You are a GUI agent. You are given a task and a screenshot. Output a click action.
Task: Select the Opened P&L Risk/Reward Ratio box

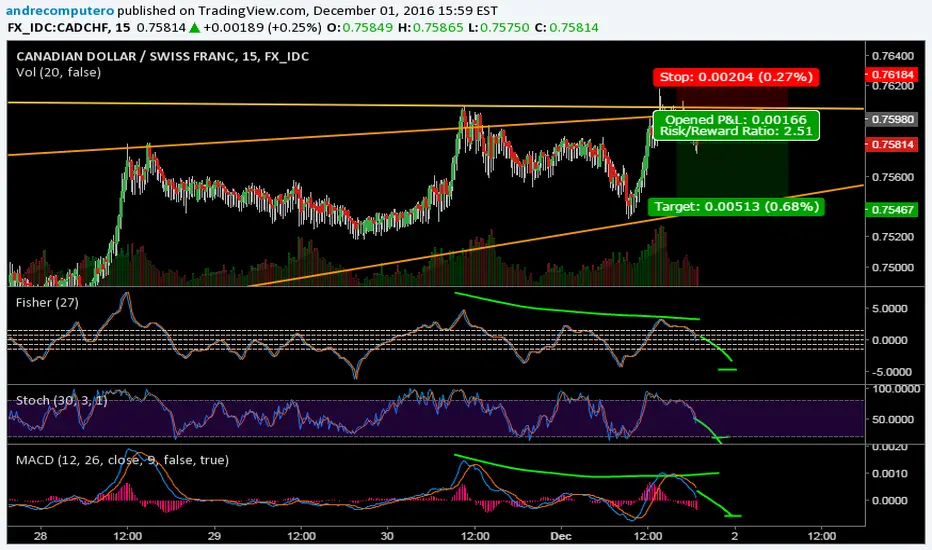(x=736, y=125)
